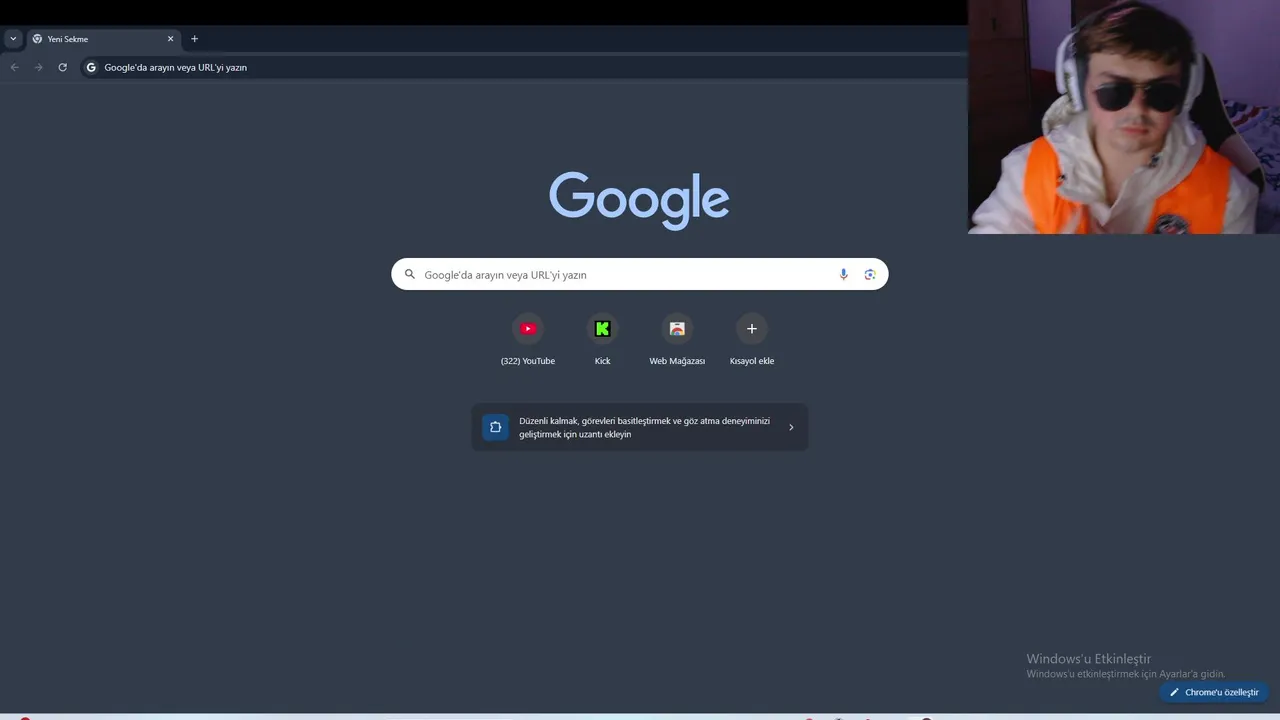This screenshot has height=720, width=1280.
Task: Open a new tab with the plus button
Action: (194, 39)
